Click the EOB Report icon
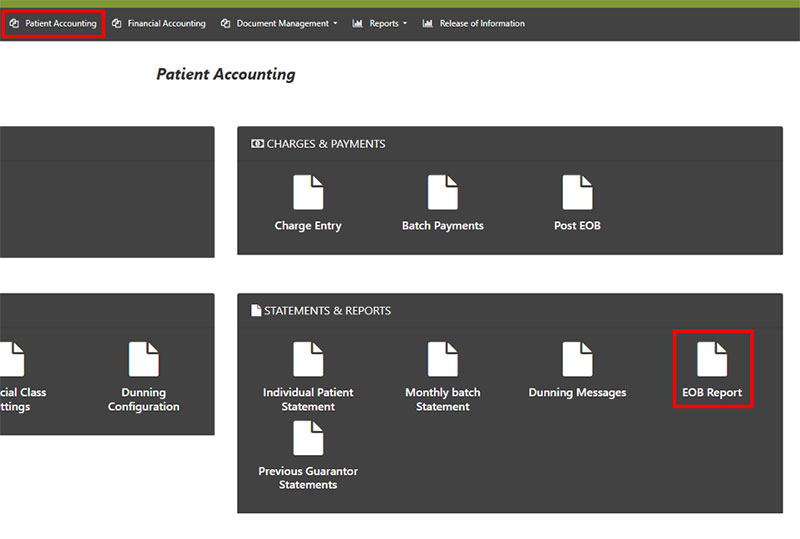The image size is (800, 539). click(x=712, y=359)
